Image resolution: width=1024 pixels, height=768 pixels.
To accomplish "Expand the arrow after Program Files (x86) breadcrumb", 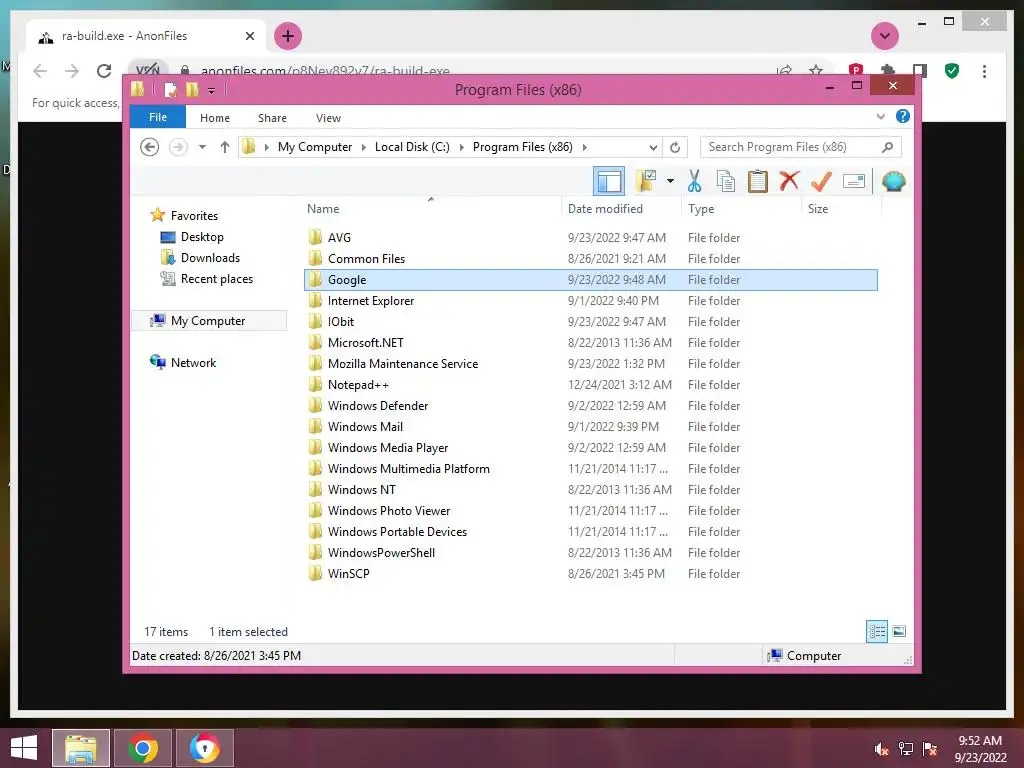I will (584, 147).
